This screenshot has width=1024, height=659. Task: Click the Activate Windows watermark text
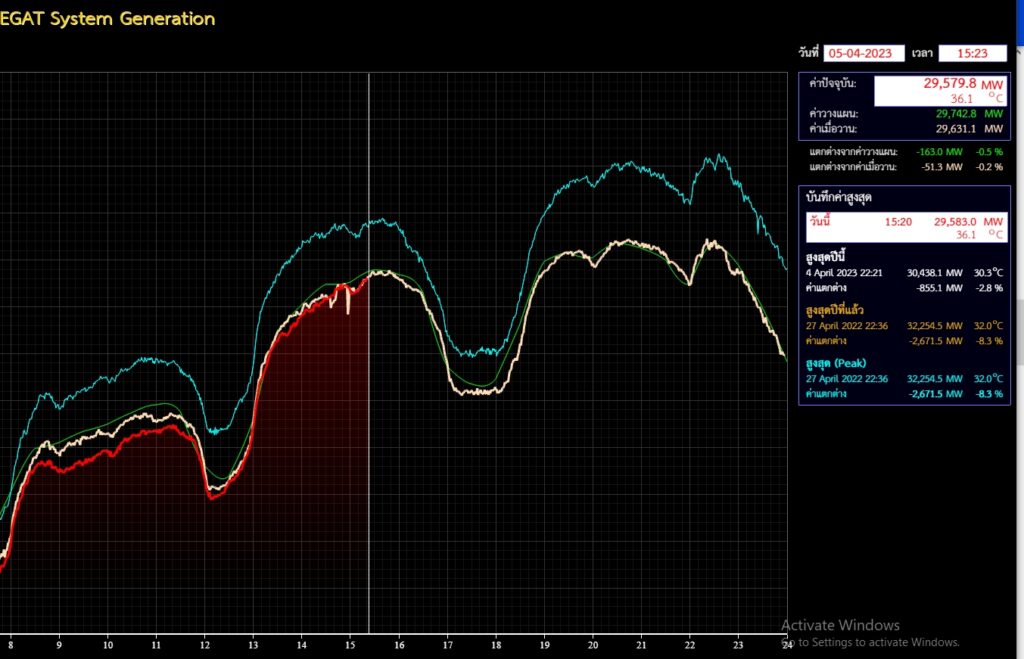840,625
